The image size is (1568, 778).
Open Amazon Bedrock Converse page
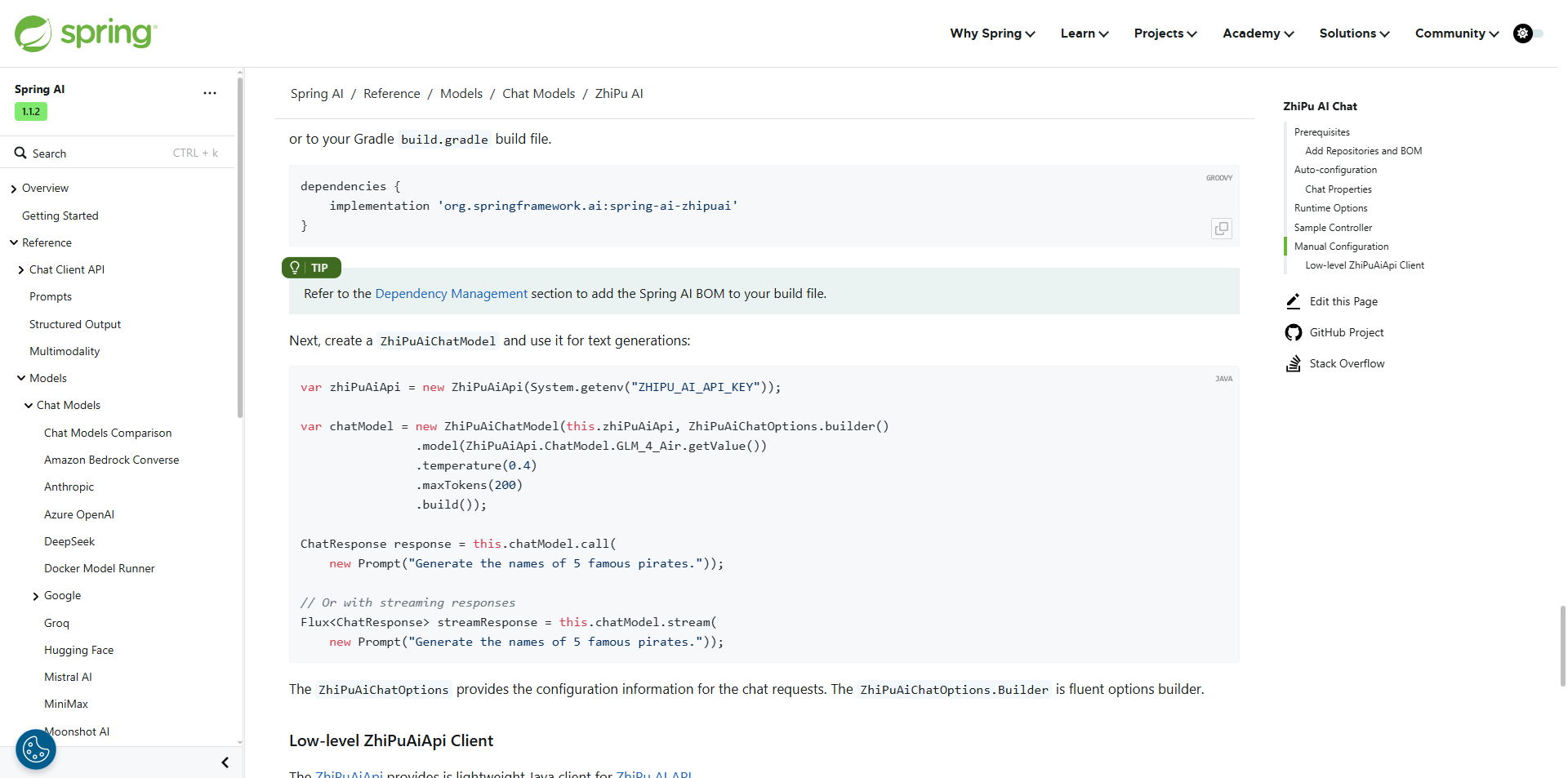112,460
